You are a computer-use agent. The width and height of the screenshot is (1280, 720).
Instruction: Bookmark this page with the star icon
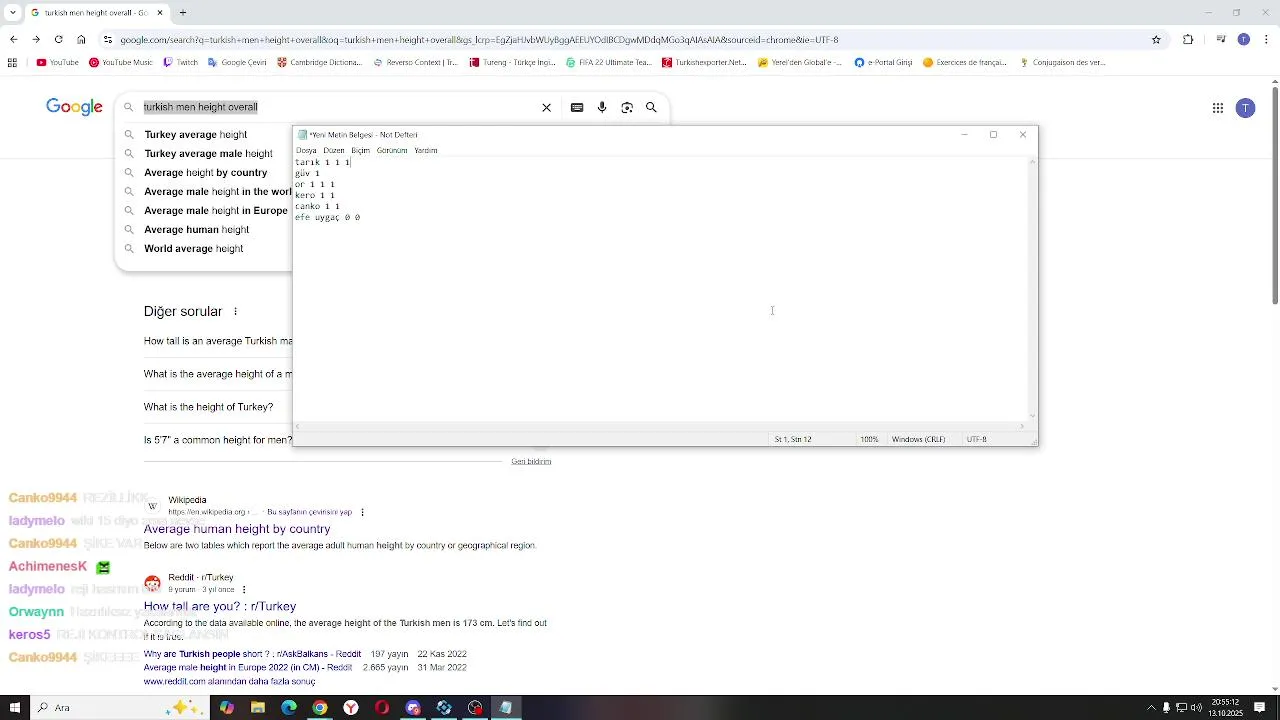pos(1156,40)
